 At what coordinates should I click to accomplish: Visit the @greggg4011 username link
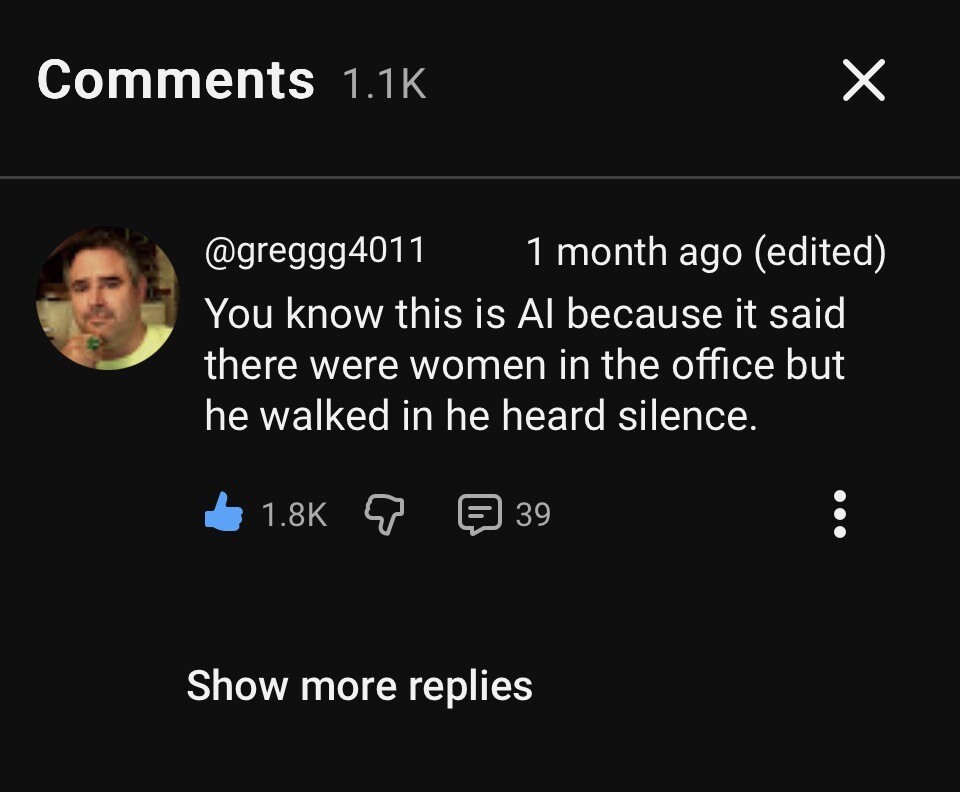[x=315, y=250]
